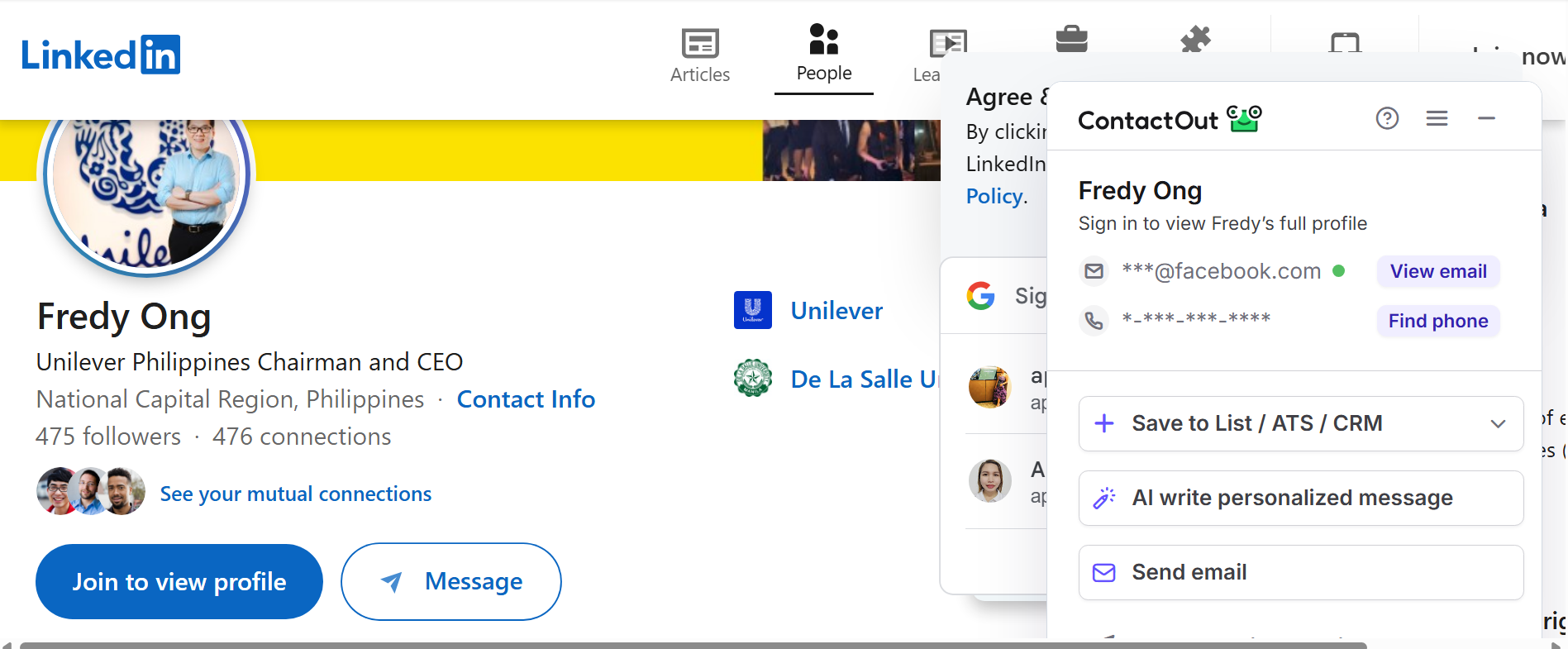This screenshot has width=1568, height=649.
Task: Click the masked facebook.com email envelope icon
Action: coord(1094,271)
